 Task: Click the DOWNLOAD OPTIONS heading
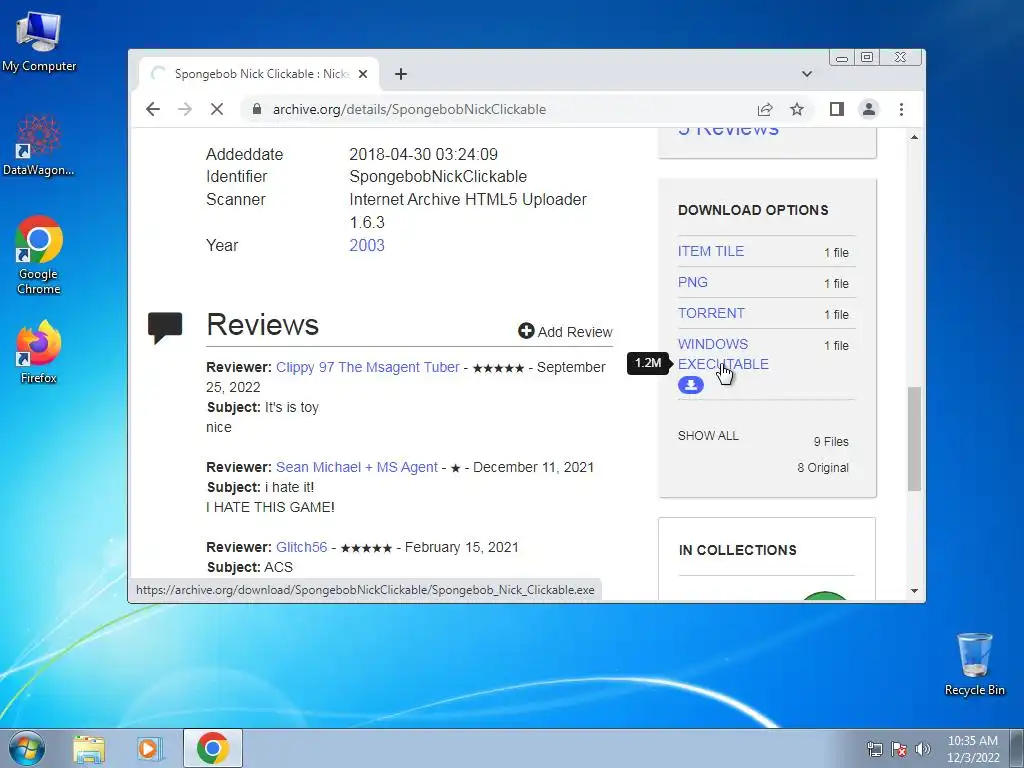(x=753, y=210)
